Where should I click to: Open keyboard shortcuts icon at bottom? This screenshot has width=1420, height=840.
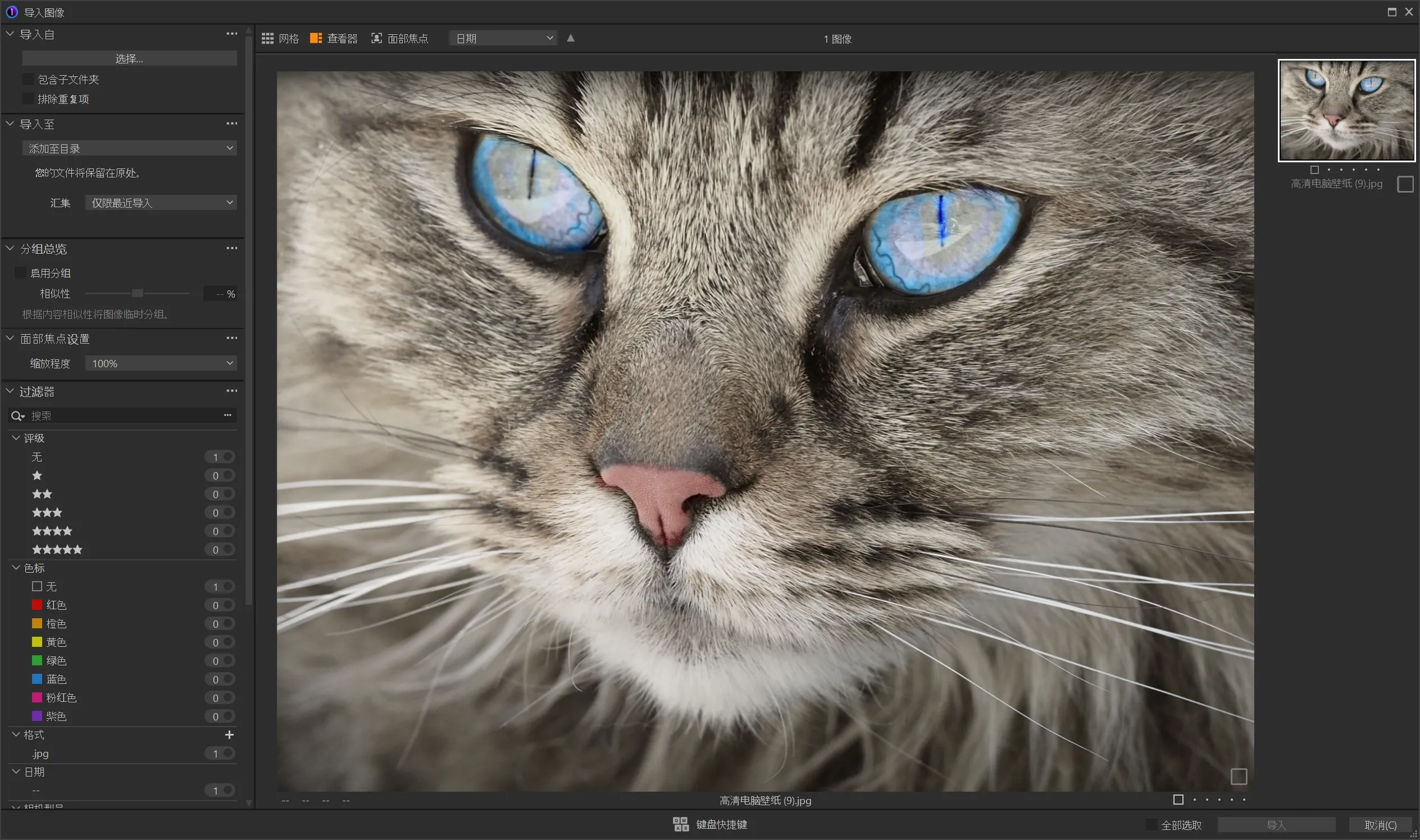tap(681, 824)
